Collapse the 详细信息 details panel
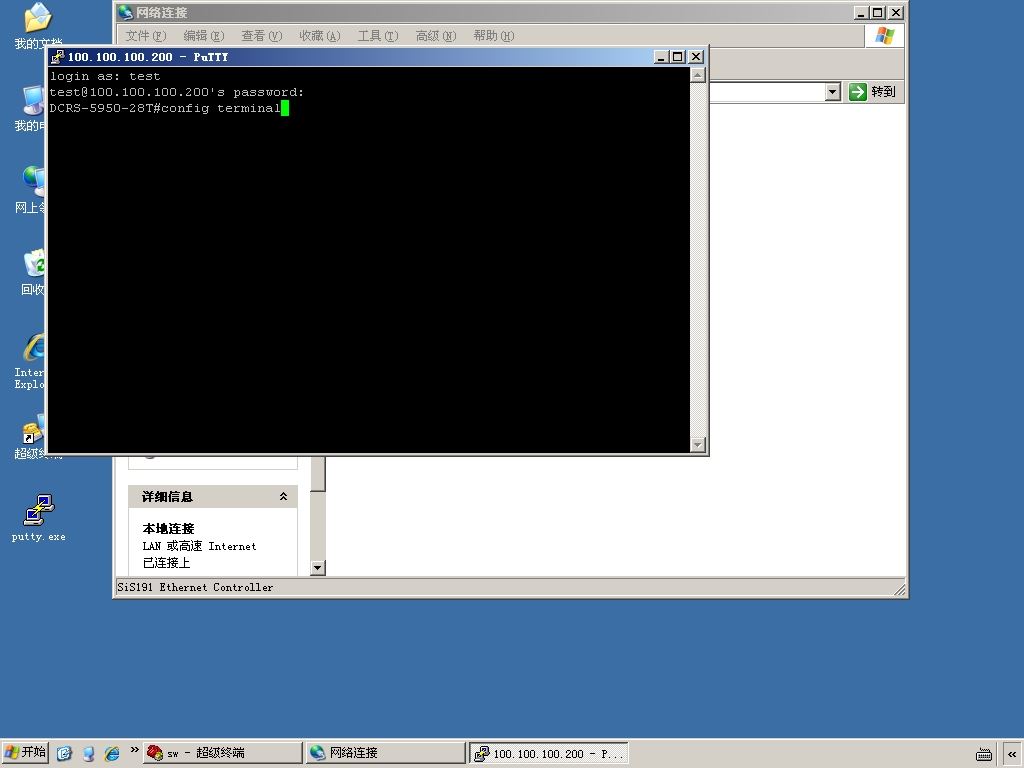Image resolution: width=1024 pixels, height=768 pixels. point(283,496)
